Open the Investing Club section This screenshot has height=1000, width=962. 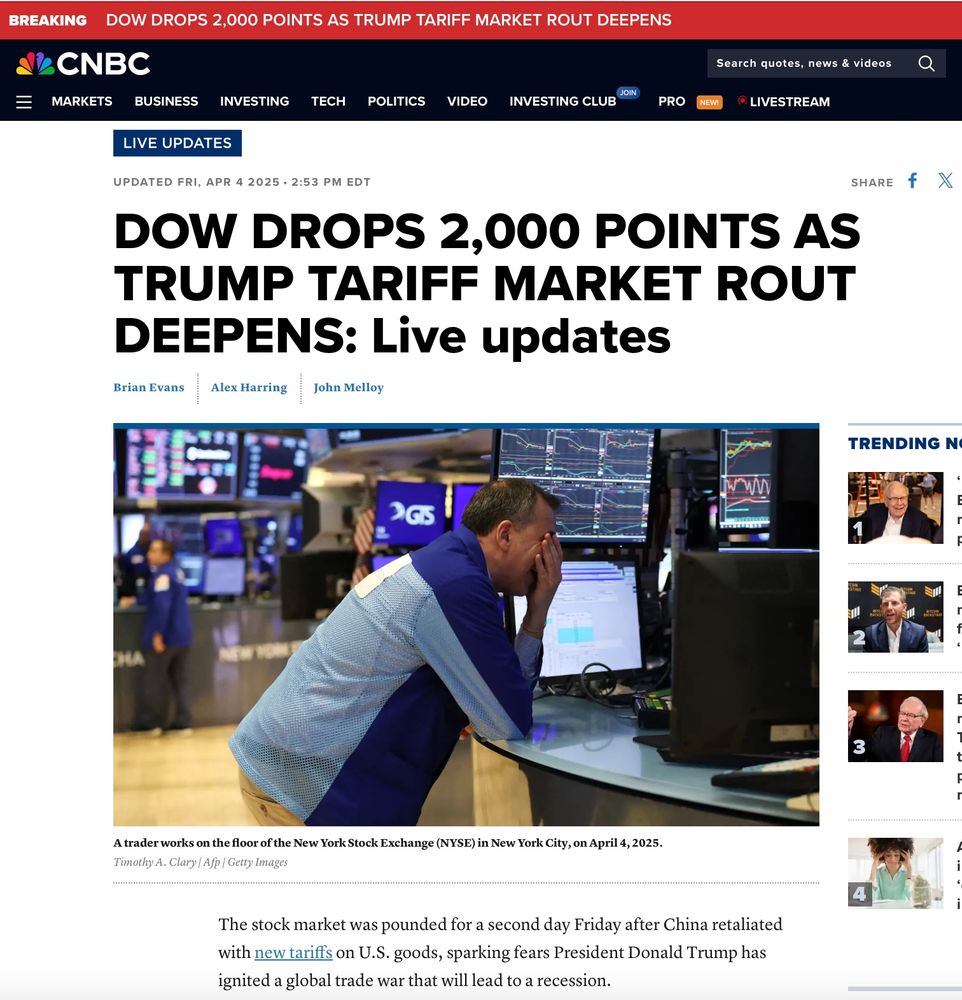click(562, 101)
